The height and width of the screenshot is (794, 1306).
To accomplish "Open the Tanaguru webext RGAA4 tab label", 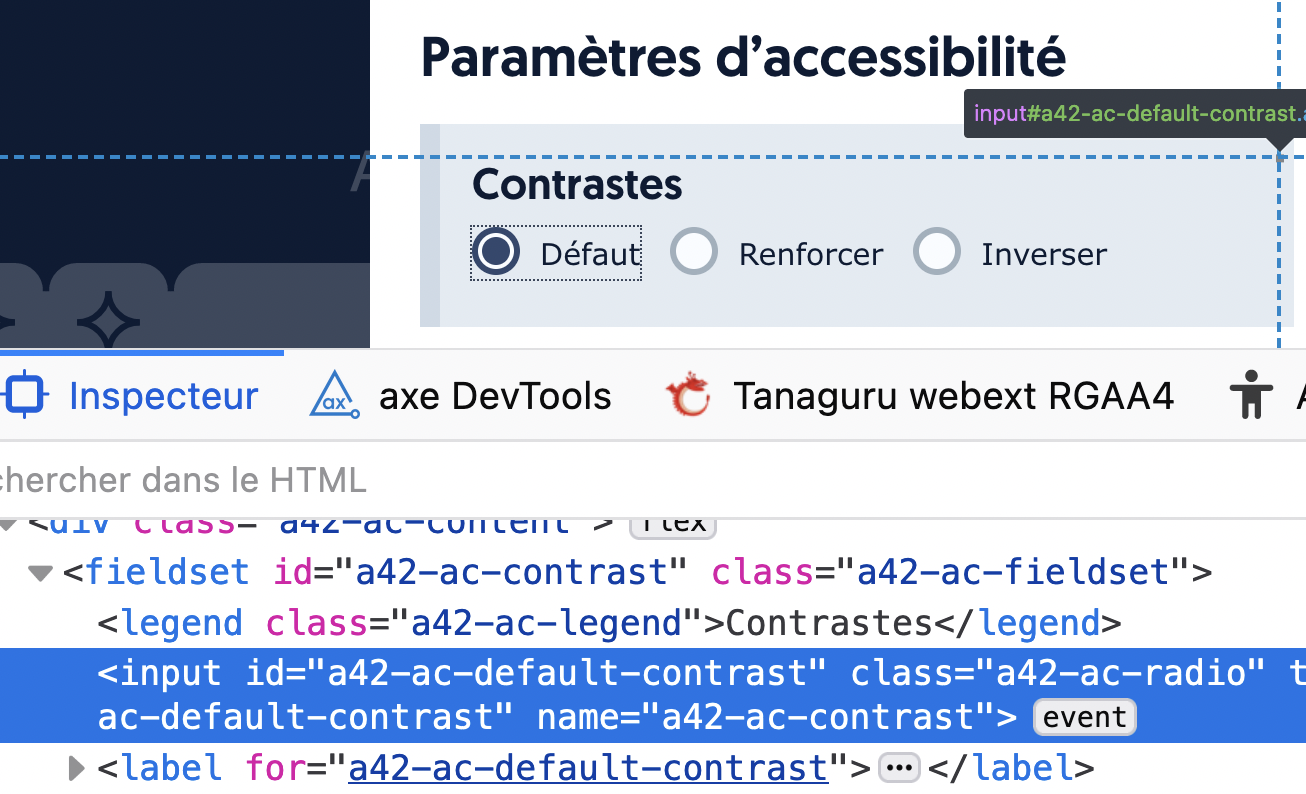I will tap(953, 396).
